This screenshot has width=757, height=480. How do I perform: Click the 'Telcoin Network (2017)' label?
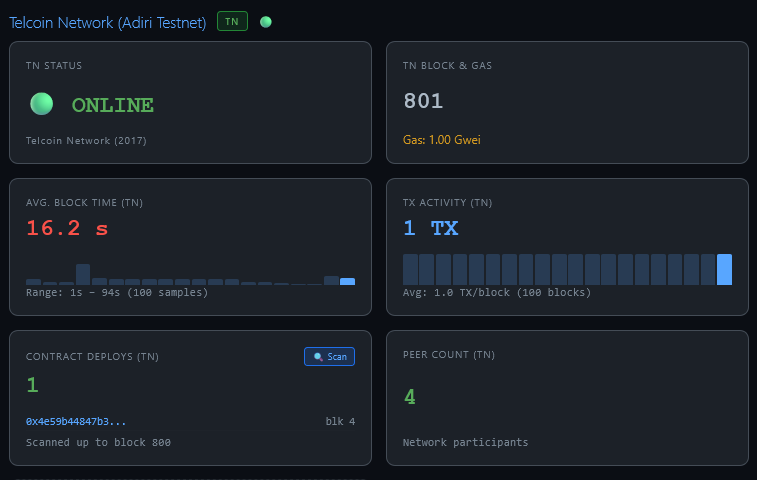(x=86, y=141)
